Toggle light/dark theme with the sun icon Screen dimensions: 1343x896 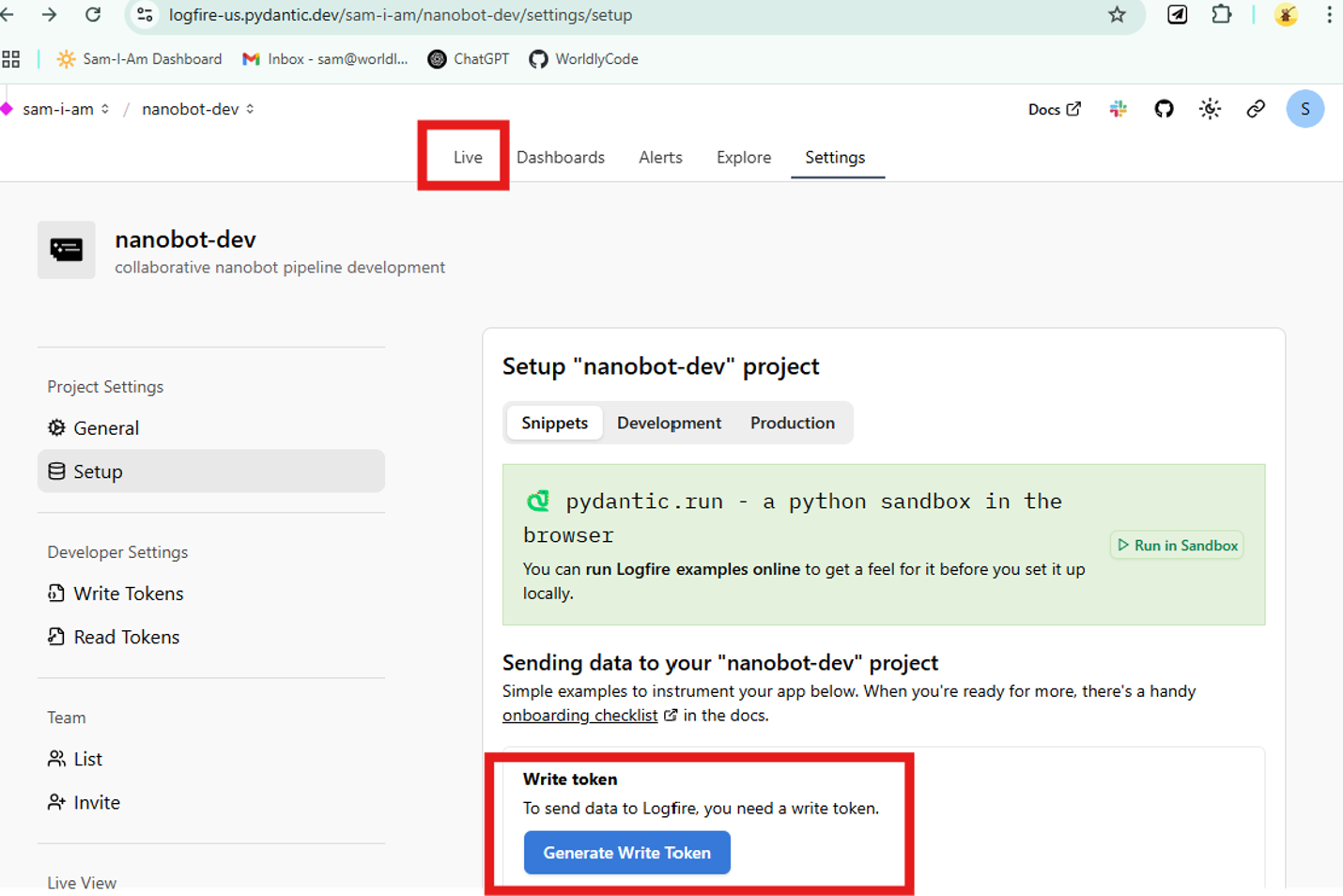pos(1210,109)
